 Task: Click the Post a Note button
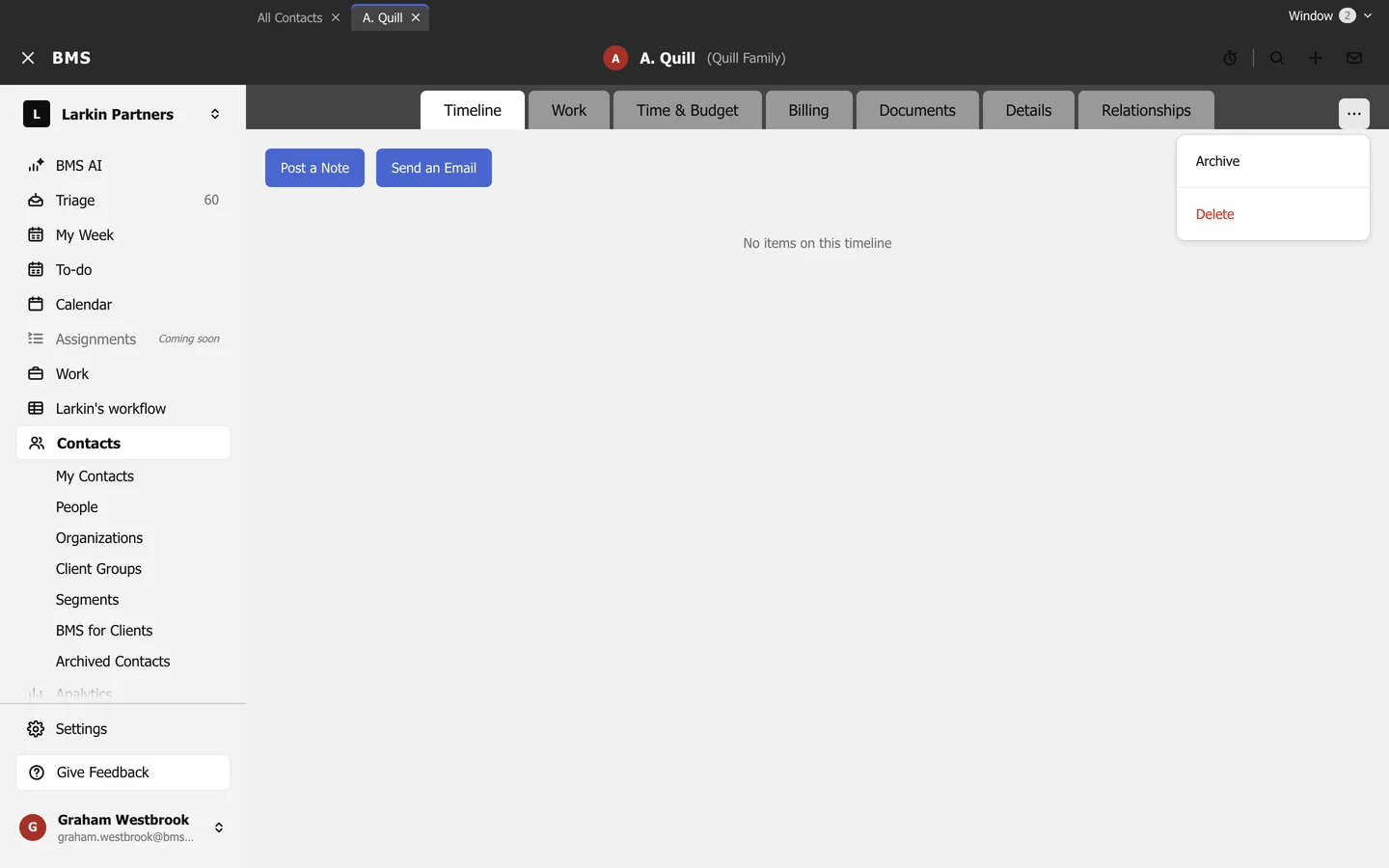pos(314,168)
